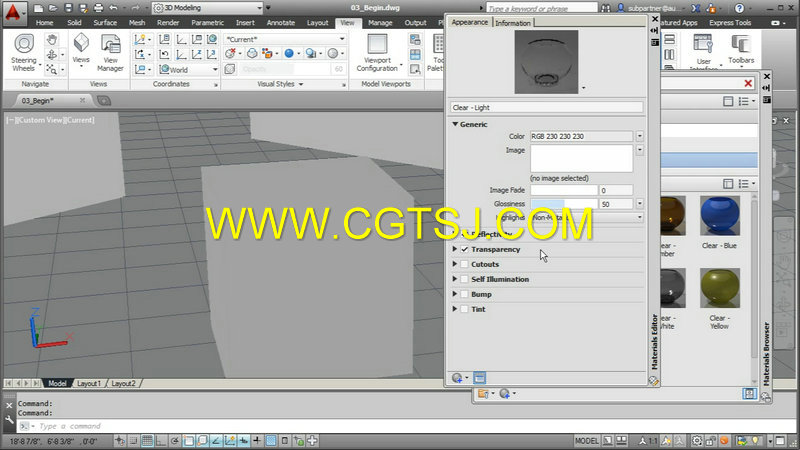Screen dimensions: 800x450
Task: Click the Color RGB 230 230 230 field
Action: pos(581,136)
